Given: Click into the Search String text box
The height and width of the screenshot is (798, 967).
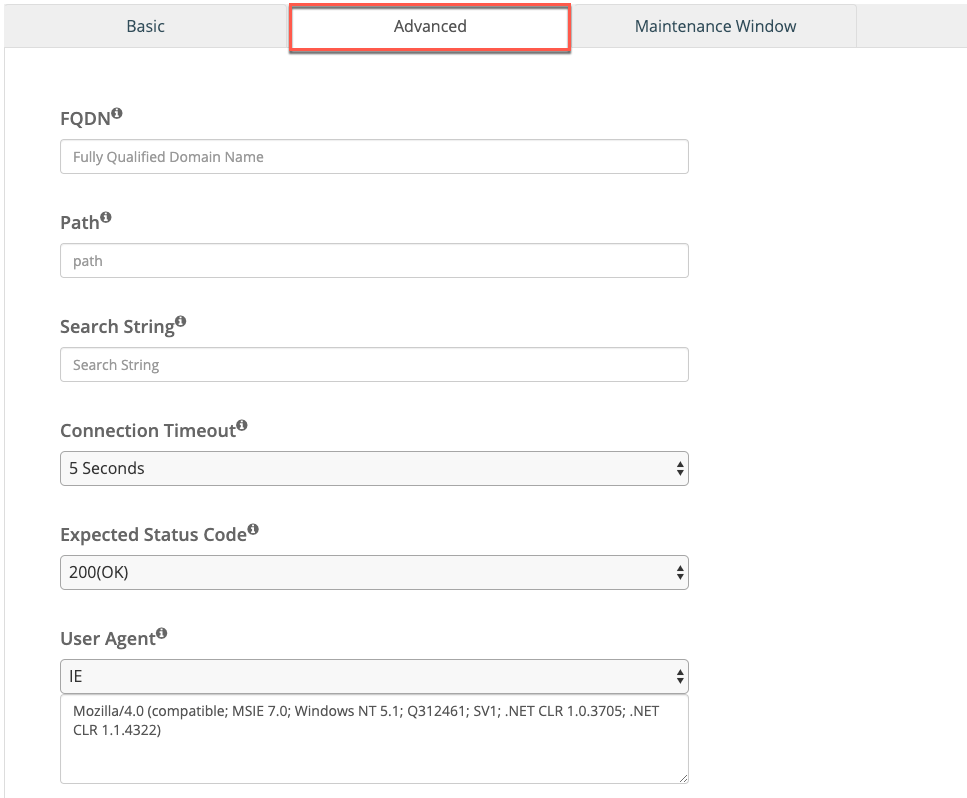Looking at the screenshot, I should pos(374,364).
